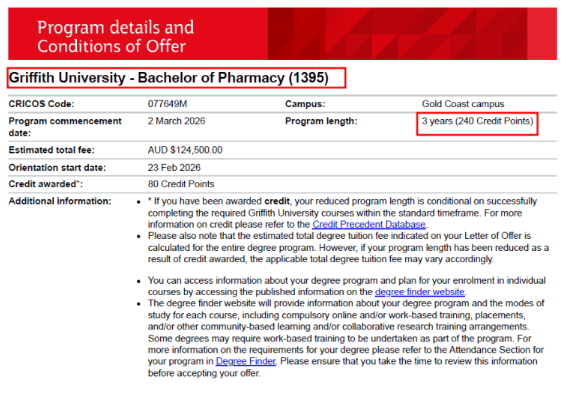The width and height of the screenshot is (563, 396).
Task: Open the Credit Precedent Database link
Action: (369, 224)
